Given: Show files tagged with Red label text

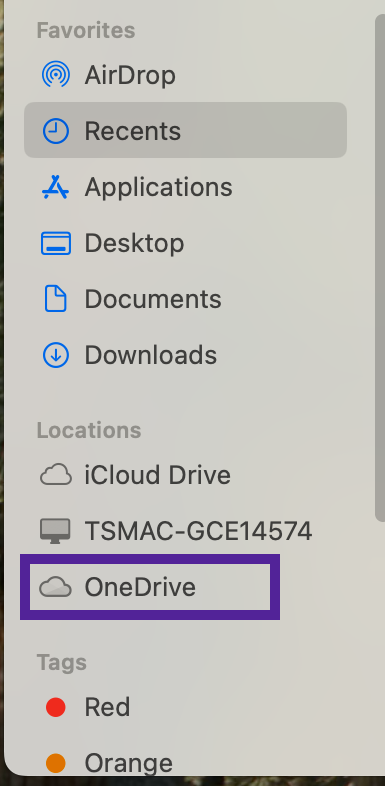Looking at the screenshot, I should click(107, 707).
